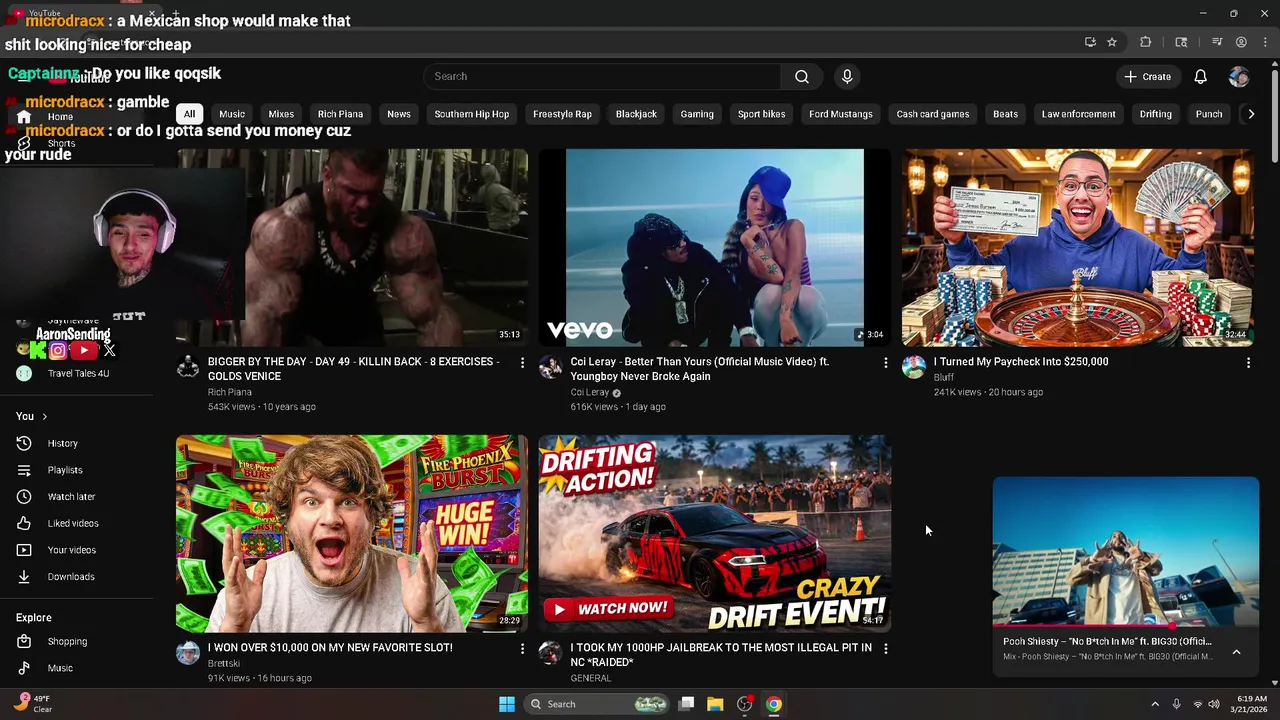This screenshot has height=720, width=1280.
Task: Open the Coi Leray music video thumbnail
Action: [x=715, y=248]
